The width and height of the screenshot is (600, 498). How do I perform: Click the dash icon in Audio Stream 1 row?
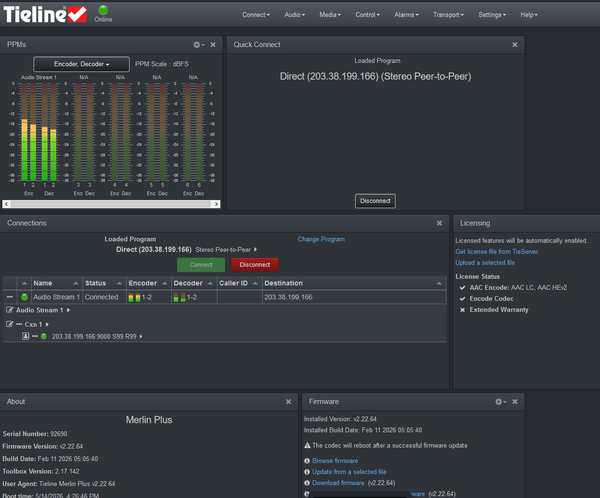10,297
